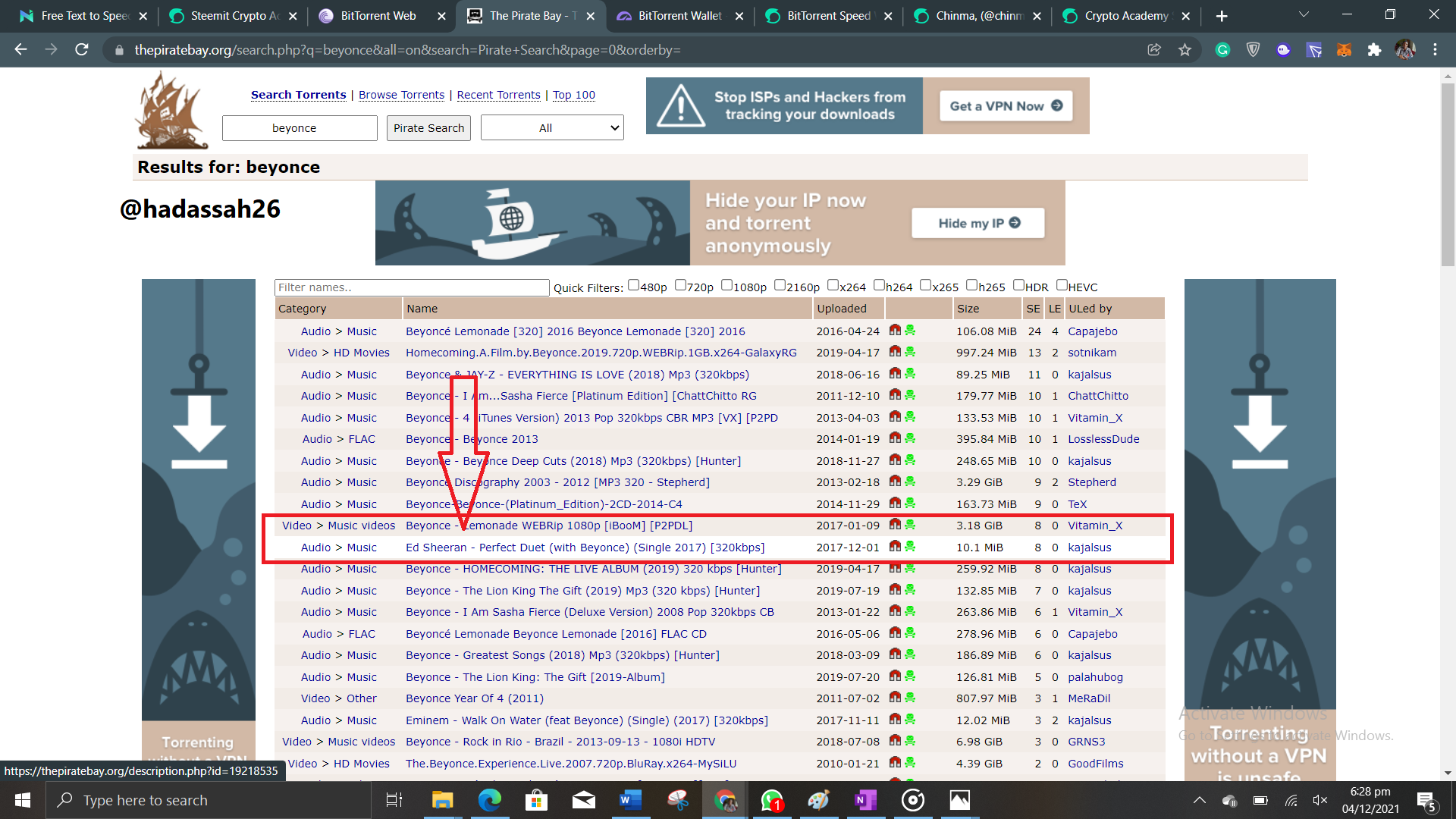Enable the HEVC quick filter checkbox
Viewport: 1456px width, 819px height.
1062,285
